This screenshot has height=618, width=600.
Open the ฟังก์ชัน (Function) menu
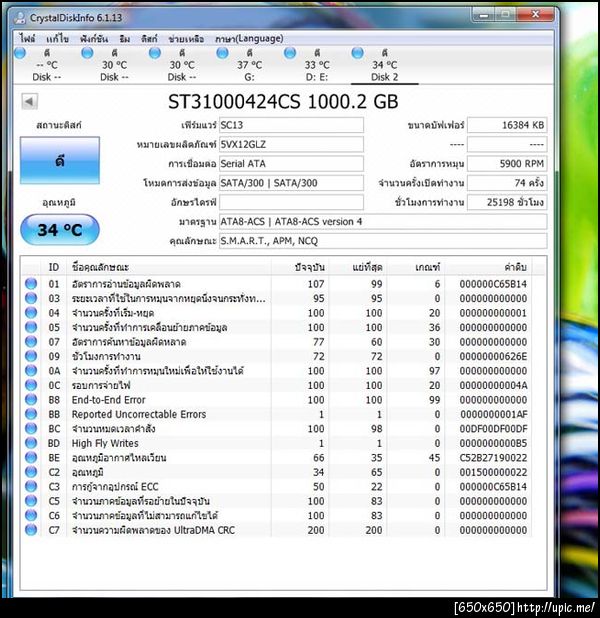(93, 39)
